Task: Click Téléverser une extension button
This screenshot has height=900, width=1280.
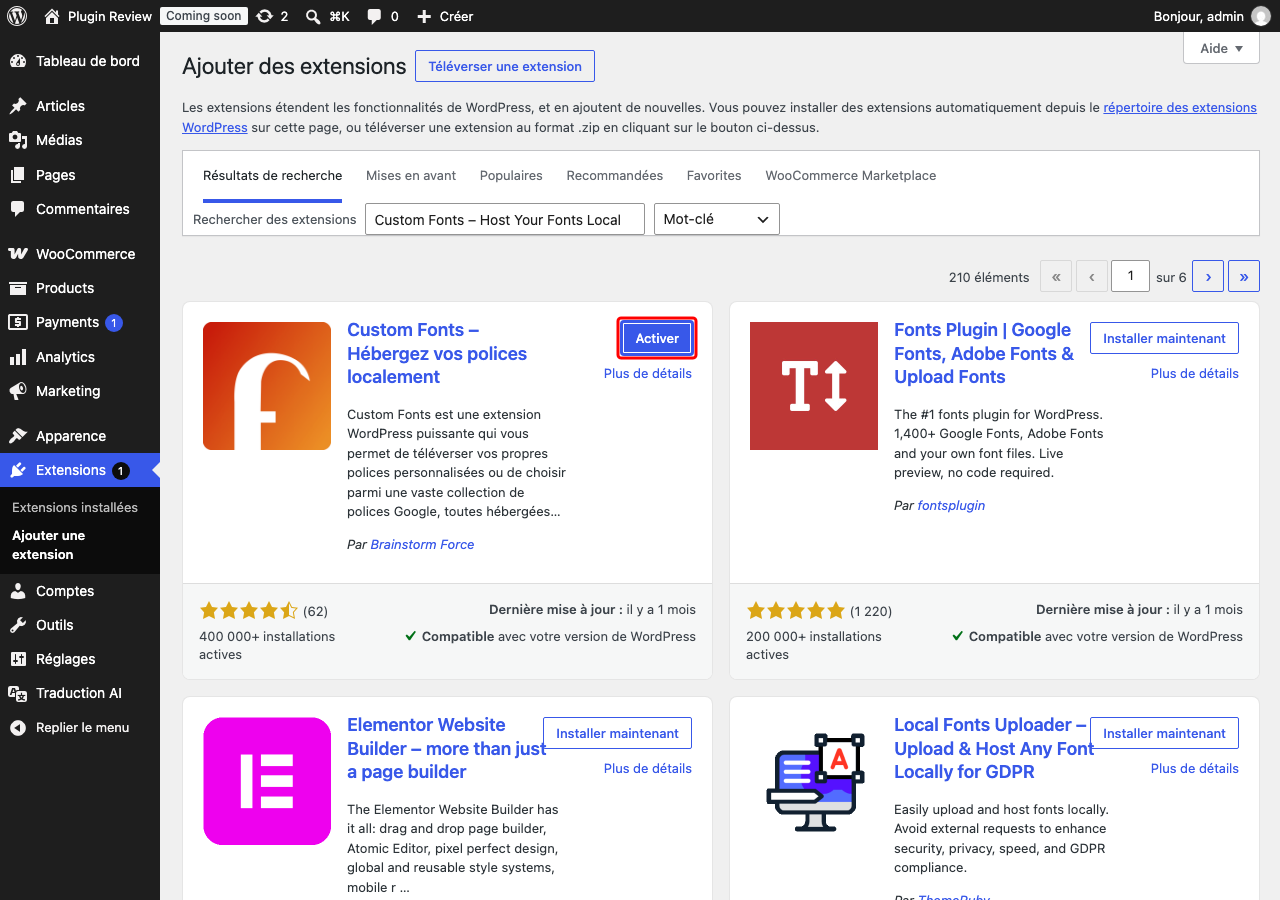Action: point(505,66)
